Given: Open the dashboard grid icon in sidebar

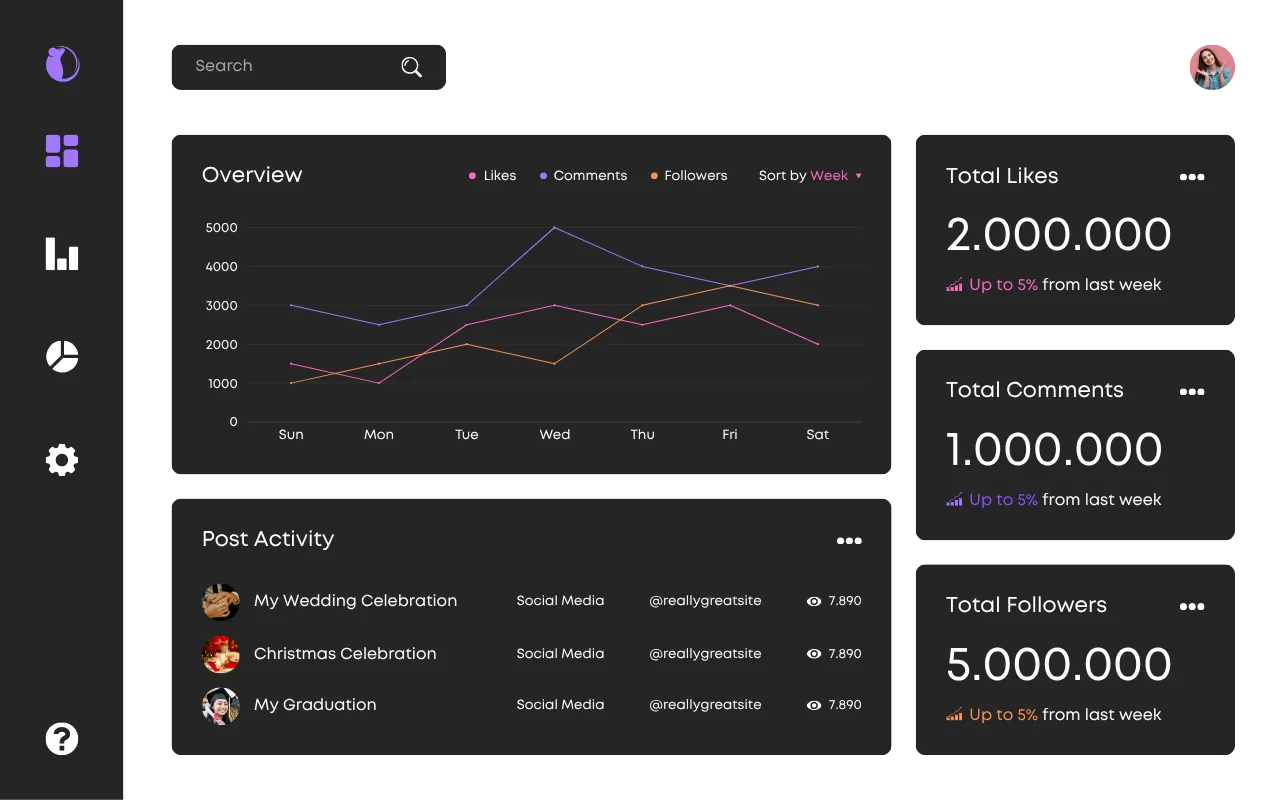Looking at the screenshot, I should pyautogui.click(x=62, y=151).
